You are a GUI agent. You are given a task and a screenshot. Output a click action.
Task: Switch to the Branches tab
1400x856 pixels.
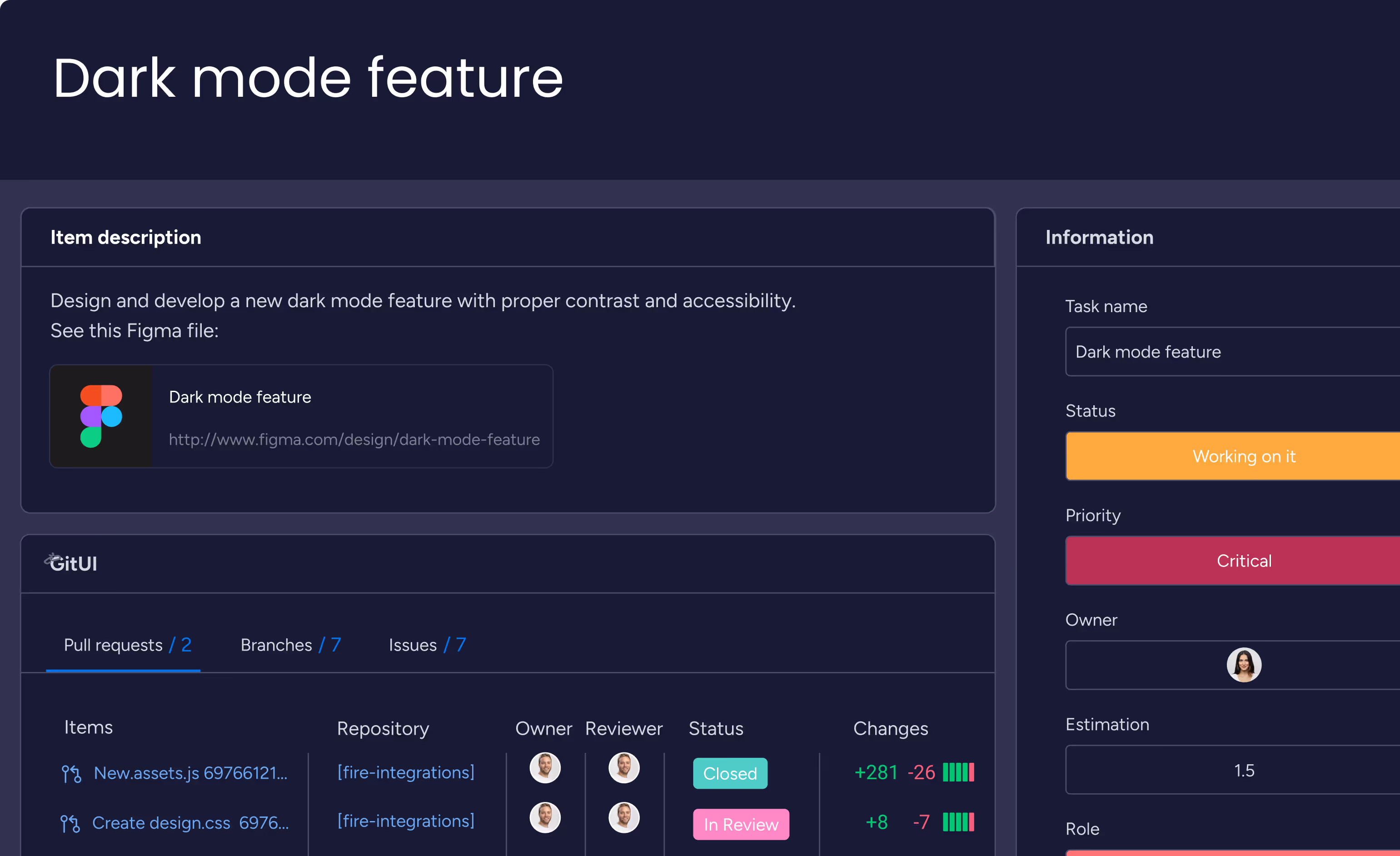pyautogui.click(x=290, y=645)
